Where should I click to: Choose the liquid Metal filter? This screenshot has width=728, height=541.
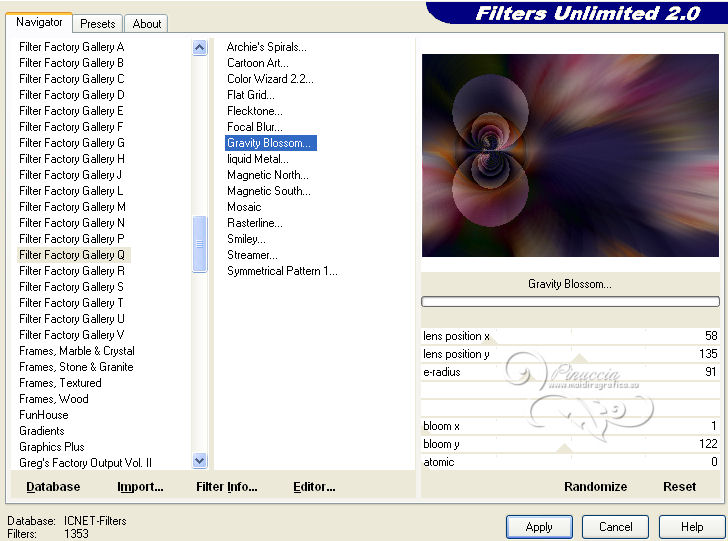258,159
